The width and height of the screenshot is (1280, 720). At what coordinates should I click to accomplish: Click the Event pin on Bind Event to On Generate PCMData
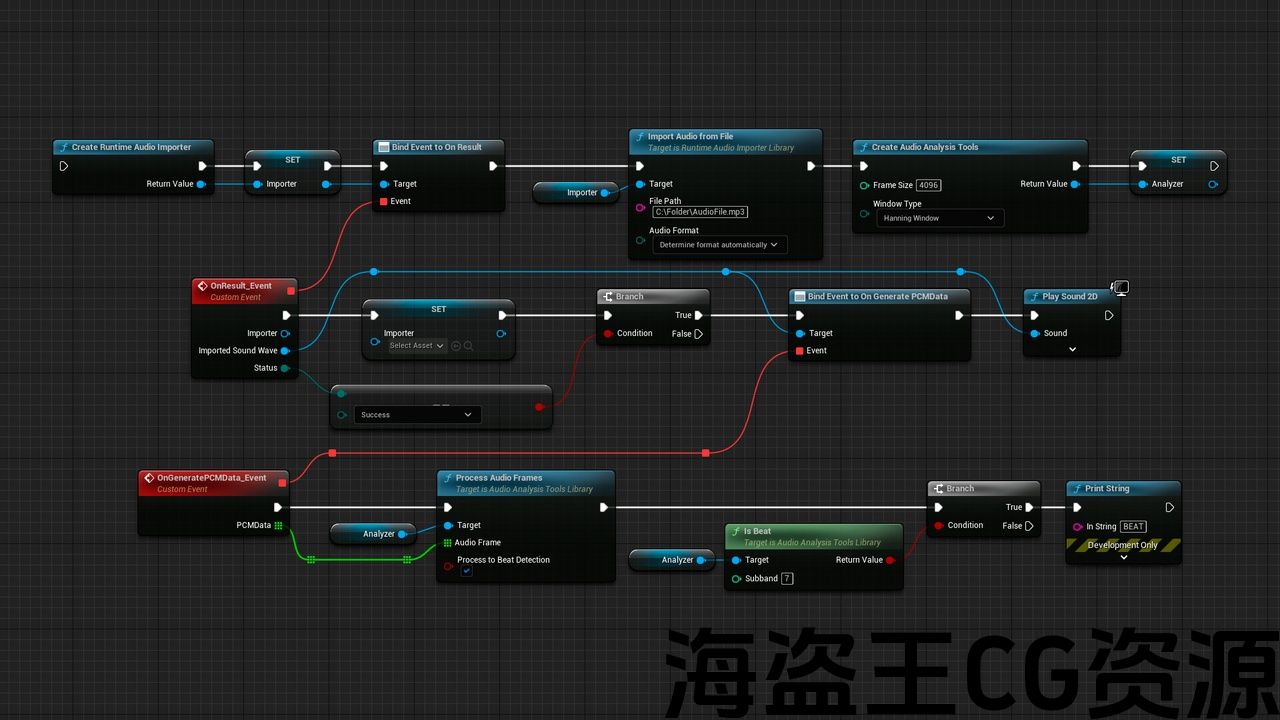click(x=799, y=351)
